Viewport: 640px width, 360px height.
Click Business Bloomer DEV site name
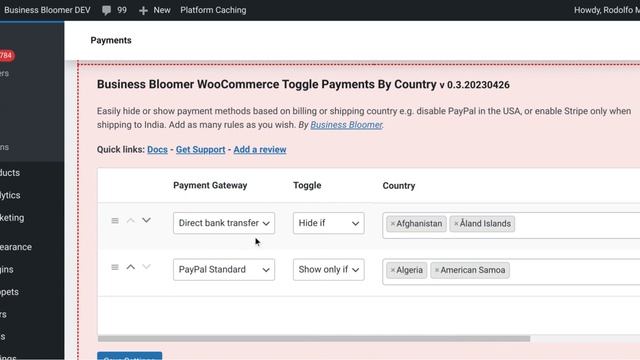[47, 10]
